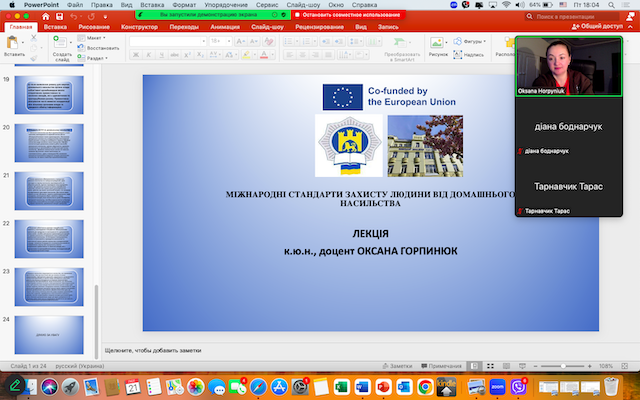Switch to the Рецензирование ribbon tab
The width and height of the screenshot is (640, 400).
[x=319, y=27]
